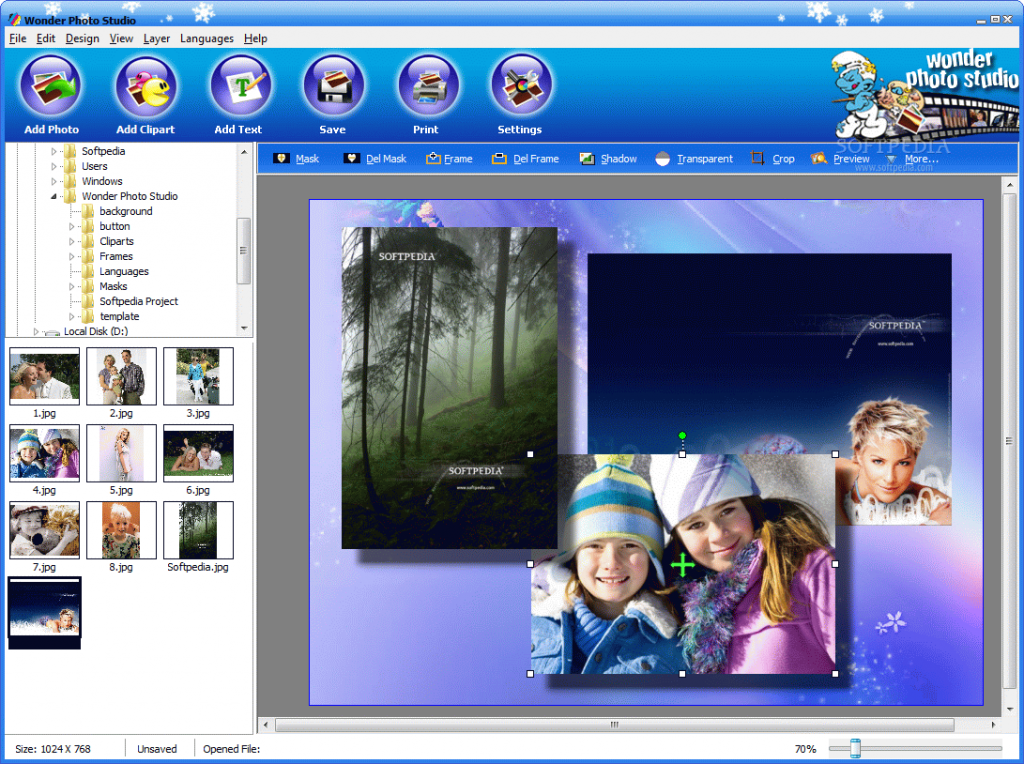The height and width of the screenshot is (764, 1024).
Task: Open the Design menu
Action: [82, 39]
